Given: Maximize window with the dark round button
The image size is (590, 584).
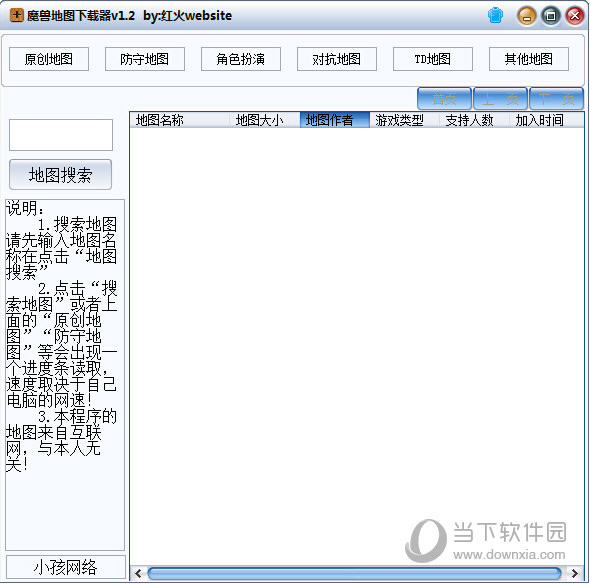Looking at the screenshot, I should (551, 16).
